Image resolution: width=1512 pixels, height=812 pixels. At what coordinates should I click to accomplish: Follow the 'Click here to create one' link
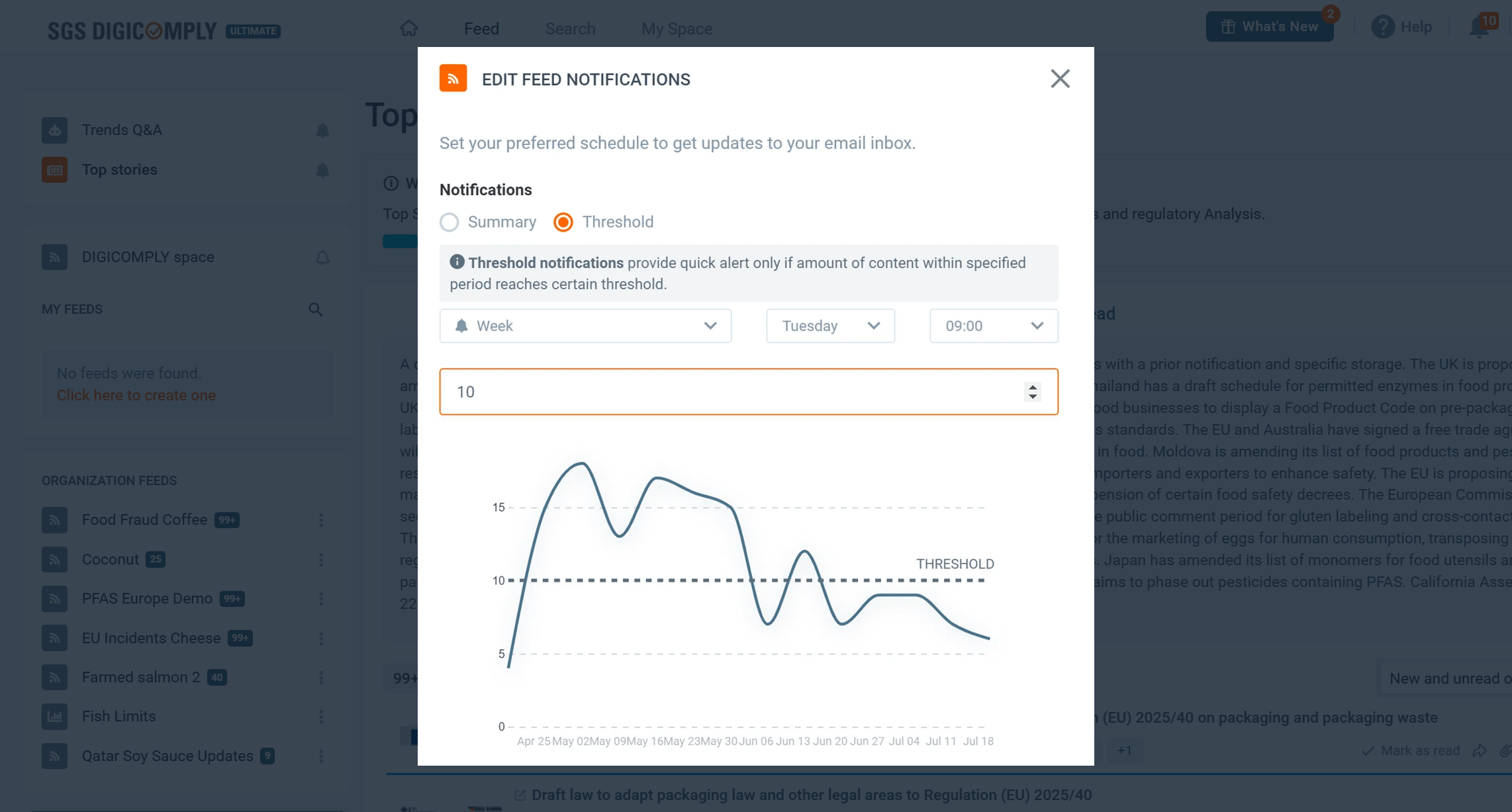pyautogui.click(x=136, y=396)
